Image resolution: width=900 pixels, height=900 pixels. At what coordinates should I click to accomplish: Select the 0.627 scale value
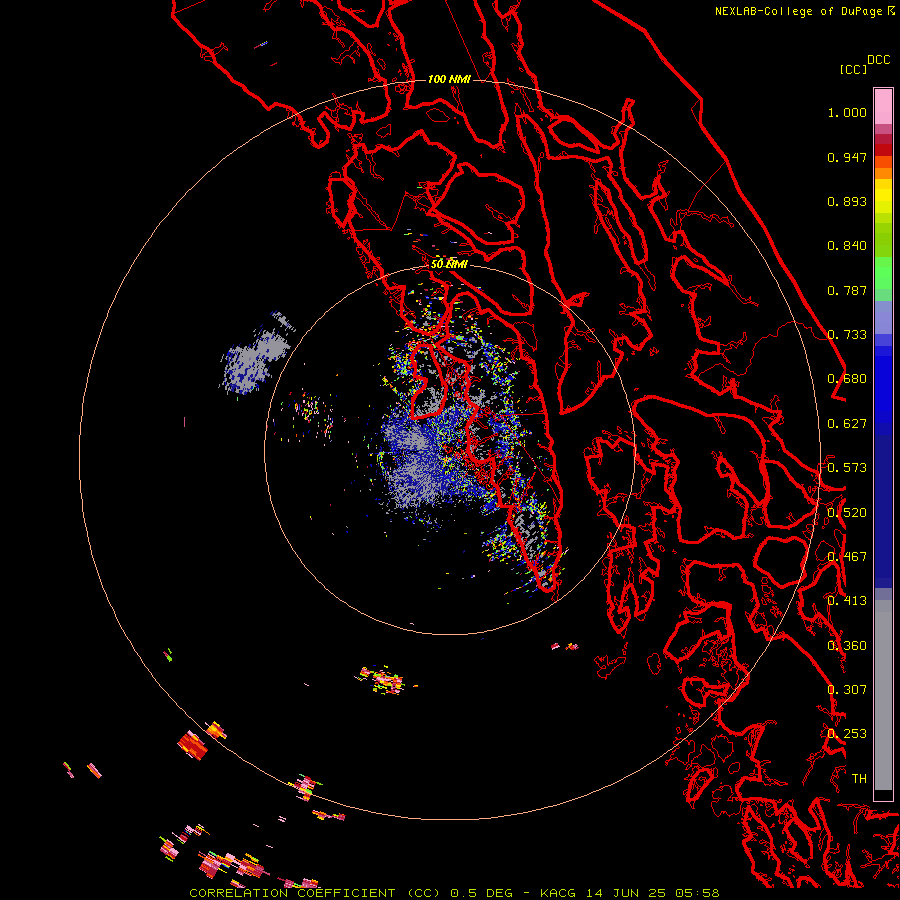(x=847, y=424)
